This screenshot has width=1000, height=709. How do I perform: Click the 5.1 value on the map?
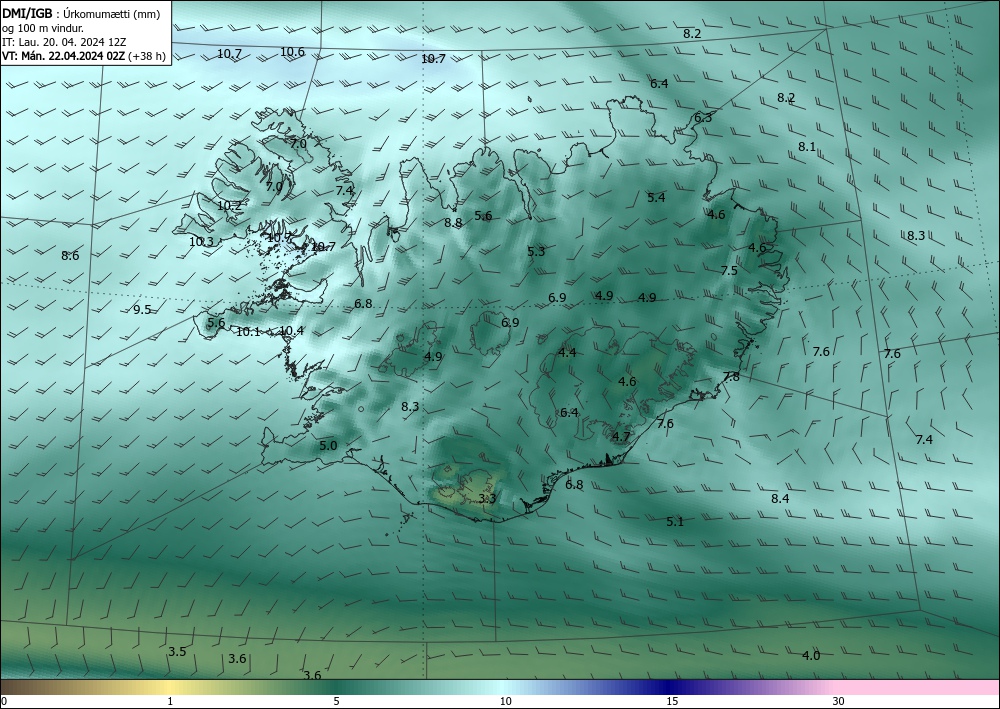[x=675, y=522]
